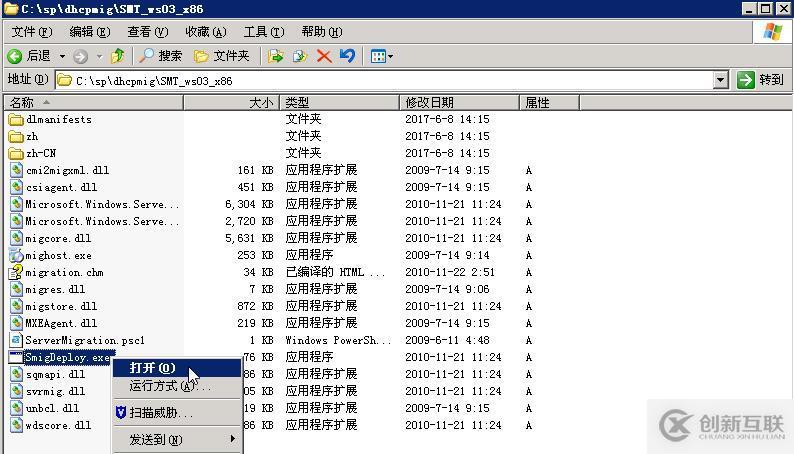Image resolution: width=794 pixels, height=454 pixels.
Task: Select the dlmanifests folder icon
Action: click(16, 119)
